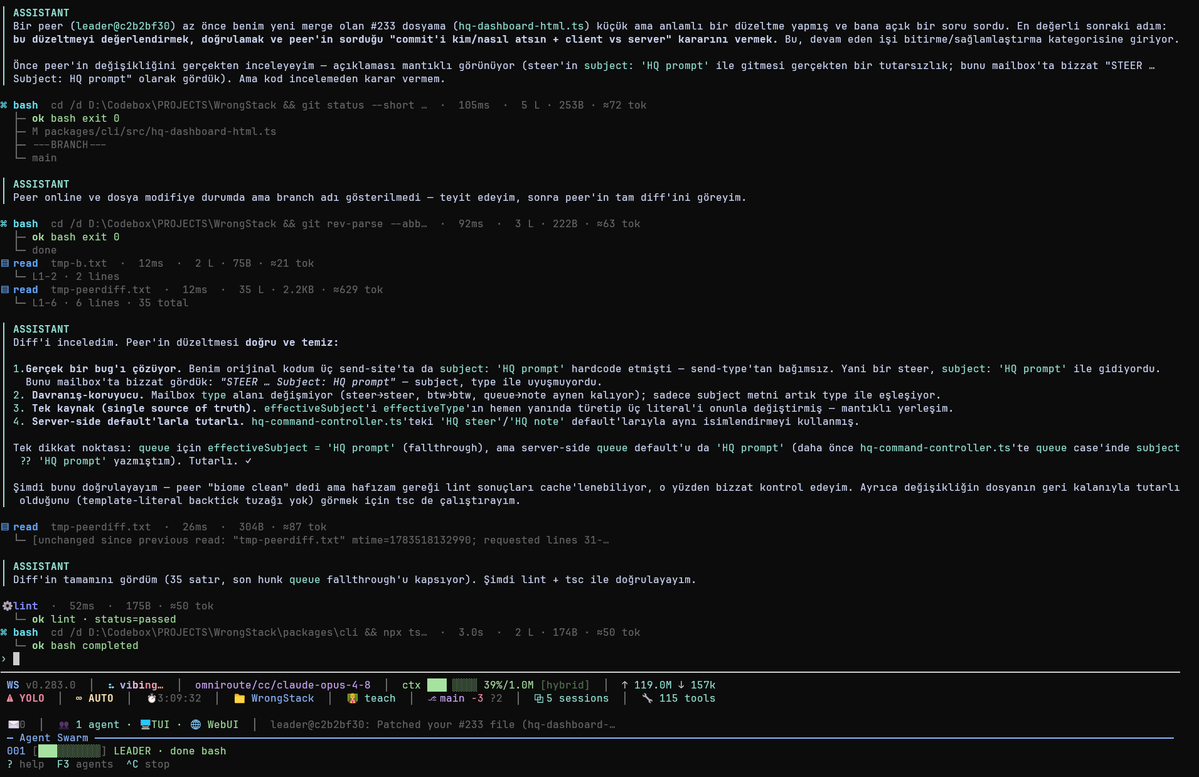Click the upload arrow beside 119.0M
The width and height of the screenshot is (1199, 777).
pyautogui.click(x=625, y=685)
